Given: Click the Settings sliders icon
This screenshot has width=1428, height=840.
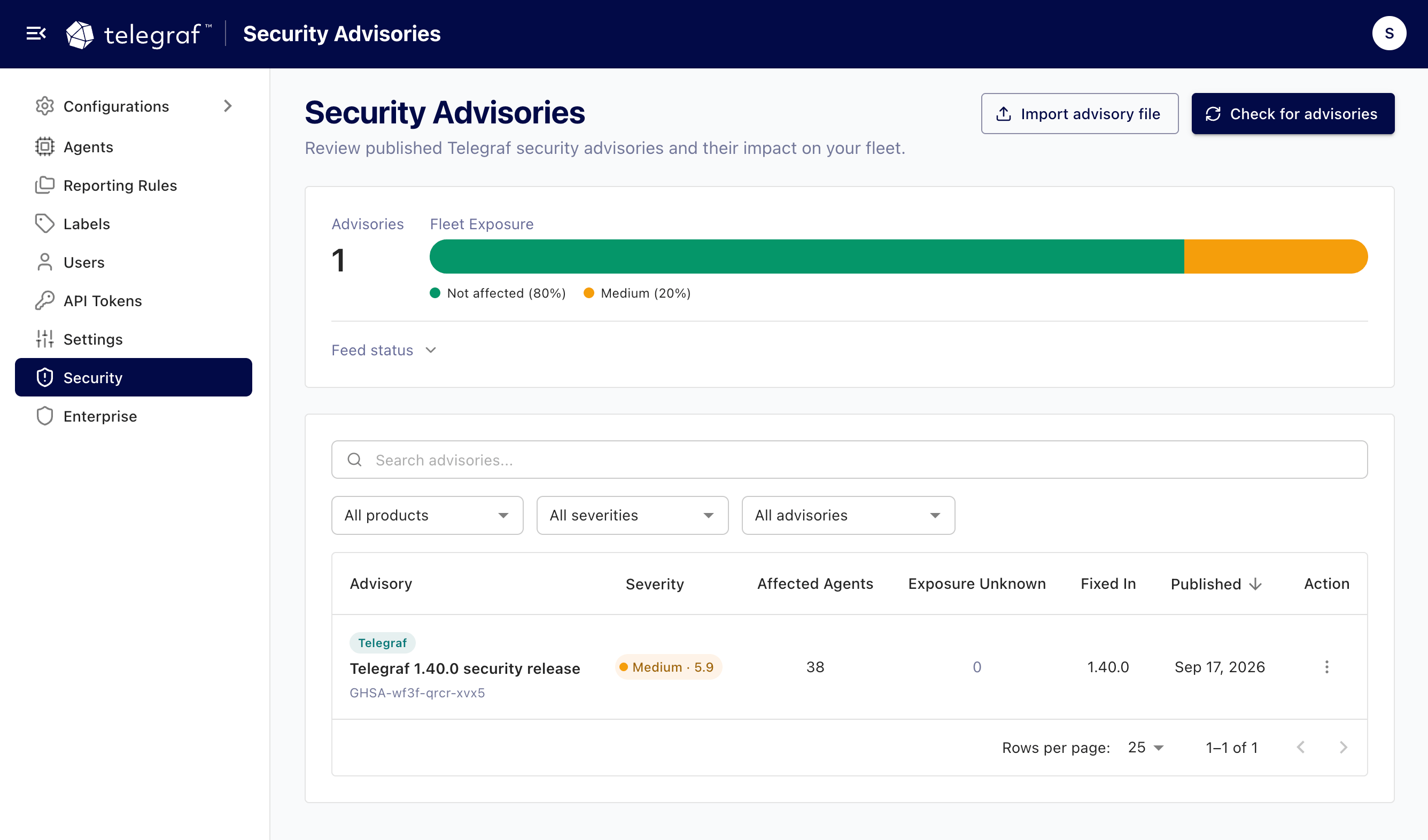Looking at the screenshot, I should click(45, 339).
